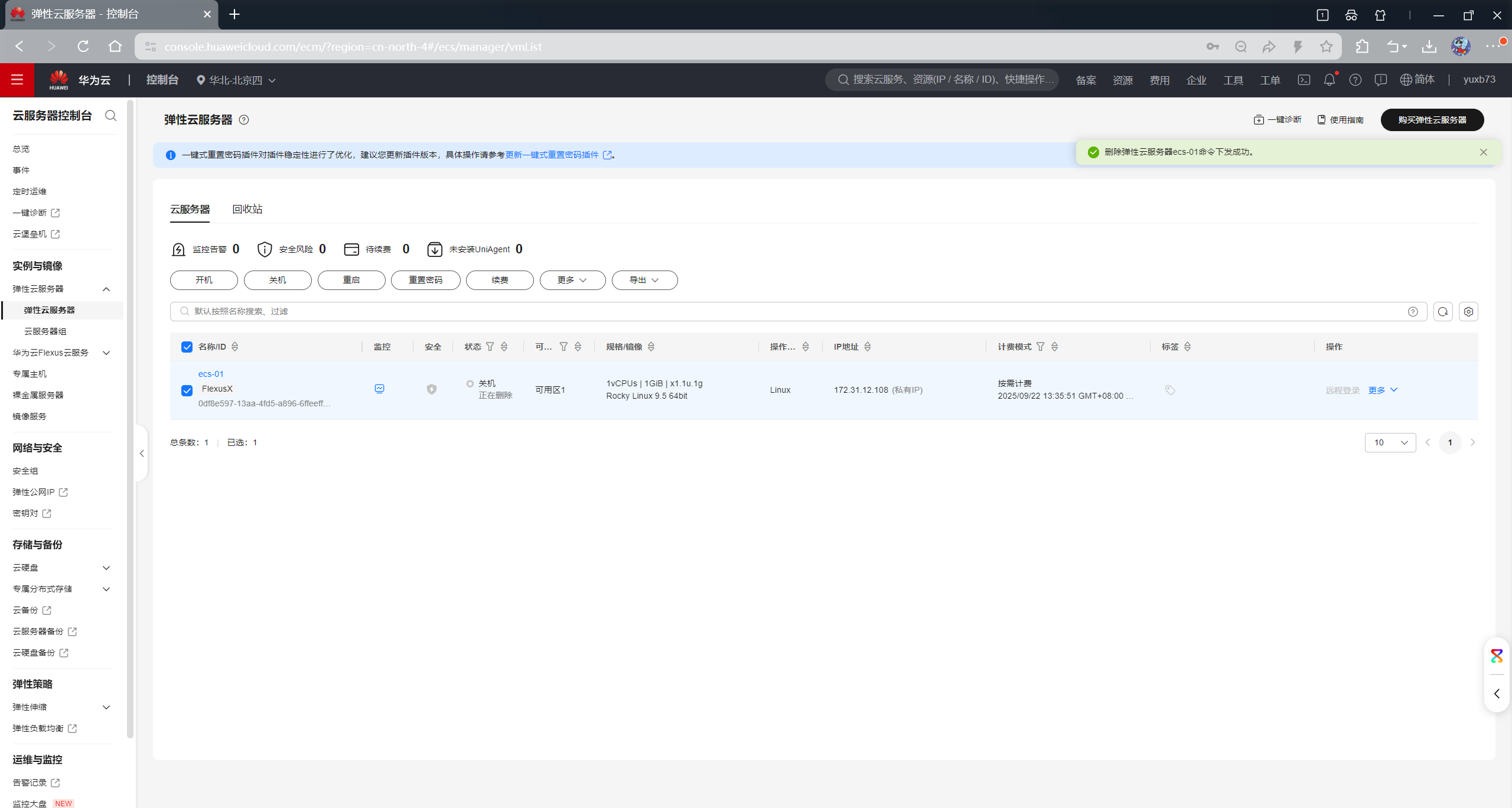Image resolution: width=1512 pixels, height=808 pixels.
Task: Open table column settings gear icon
Action: 1468,311
